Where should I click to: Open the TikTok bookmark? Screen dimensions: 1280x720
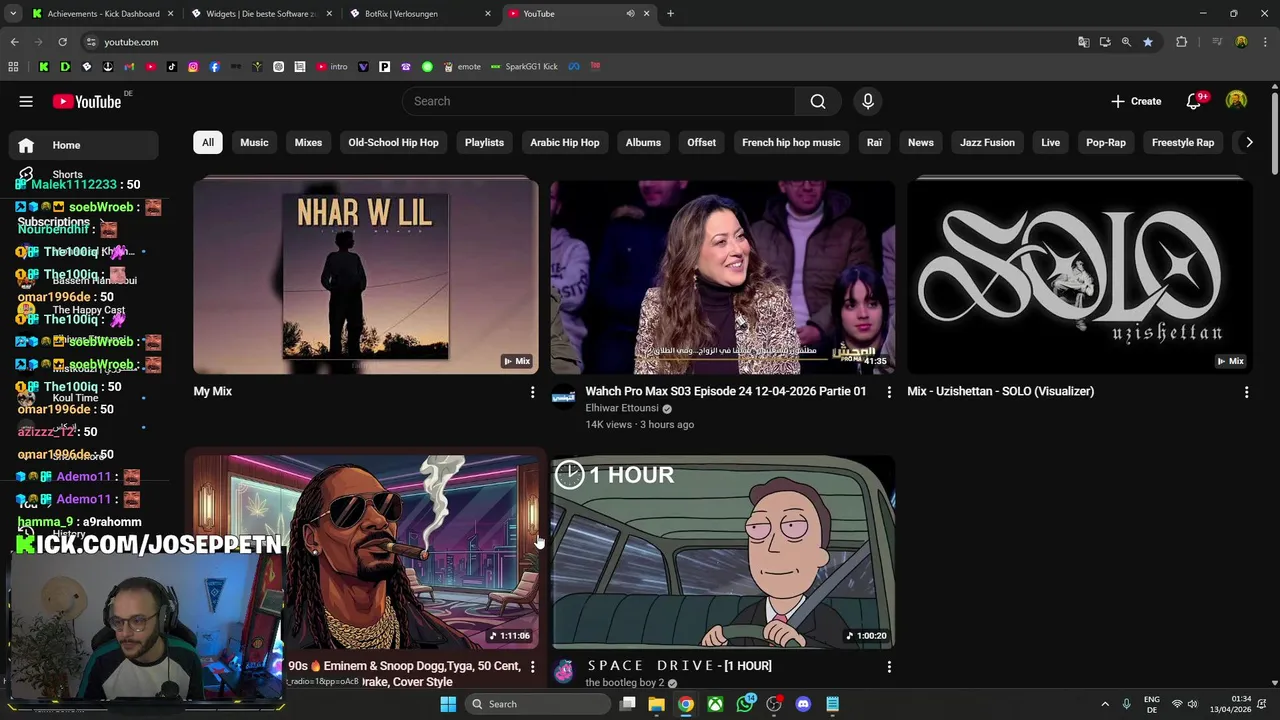(x=172, y=67)
